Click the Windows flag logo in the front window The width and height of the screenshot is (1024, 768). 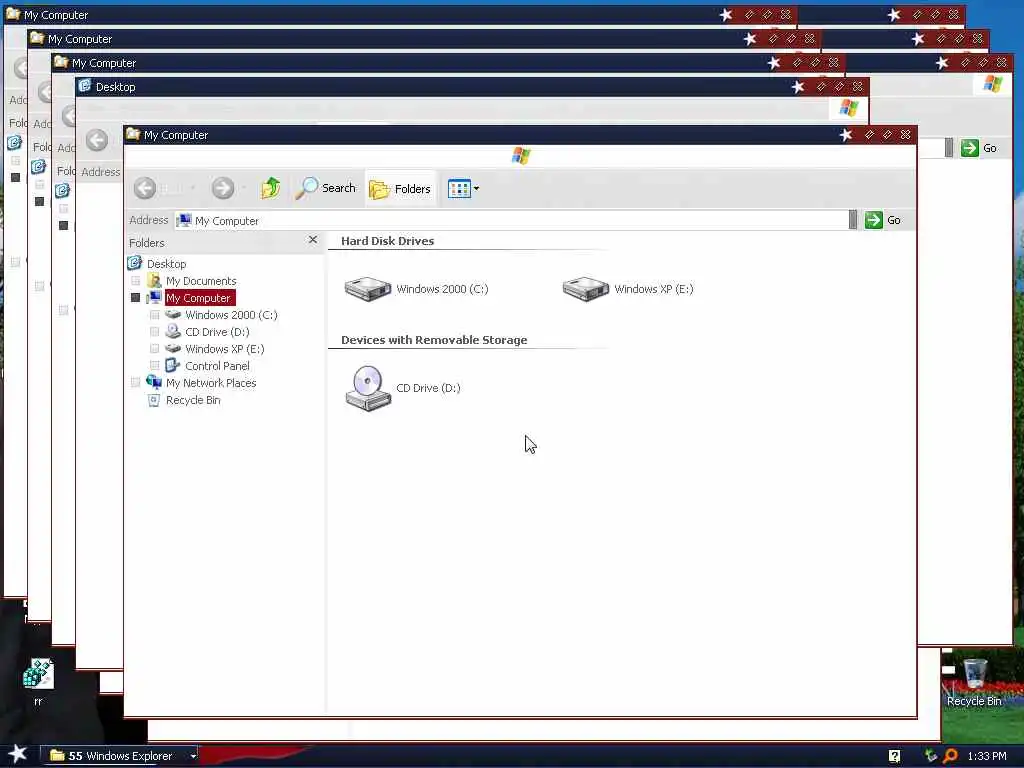pos(520,155)
